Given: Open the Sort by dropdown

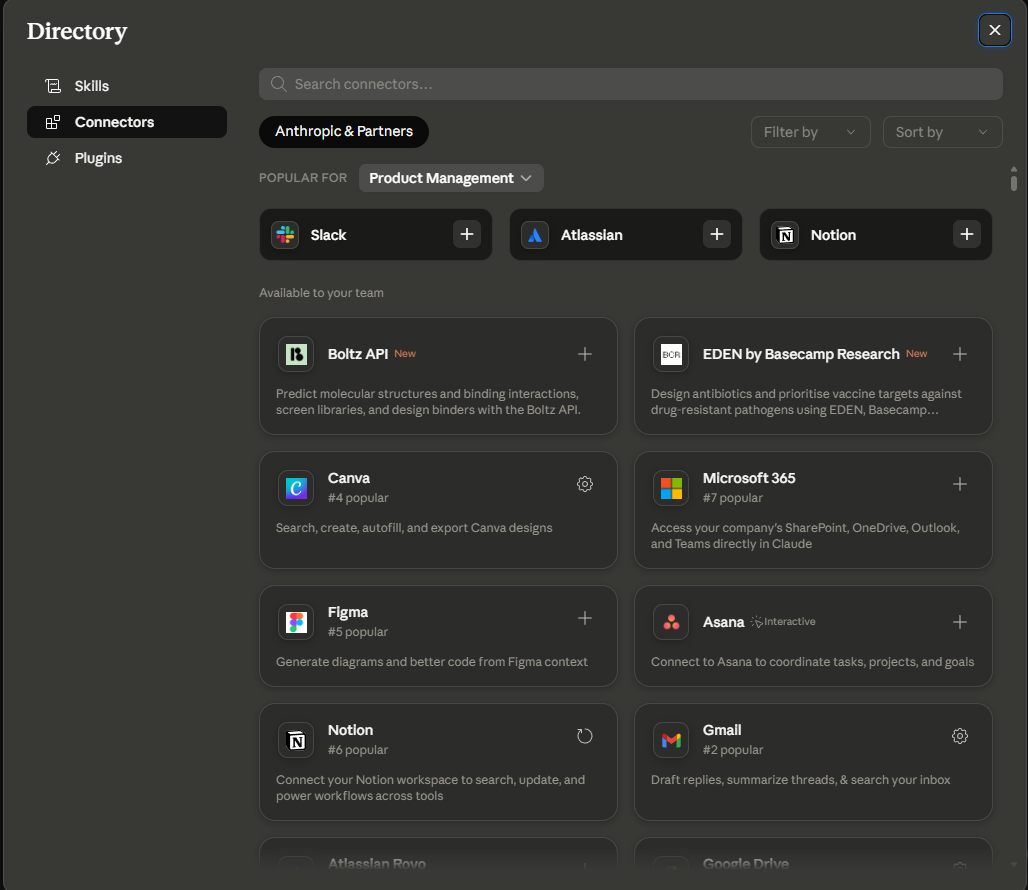Looking at the screenshot, I should [942, 132].
